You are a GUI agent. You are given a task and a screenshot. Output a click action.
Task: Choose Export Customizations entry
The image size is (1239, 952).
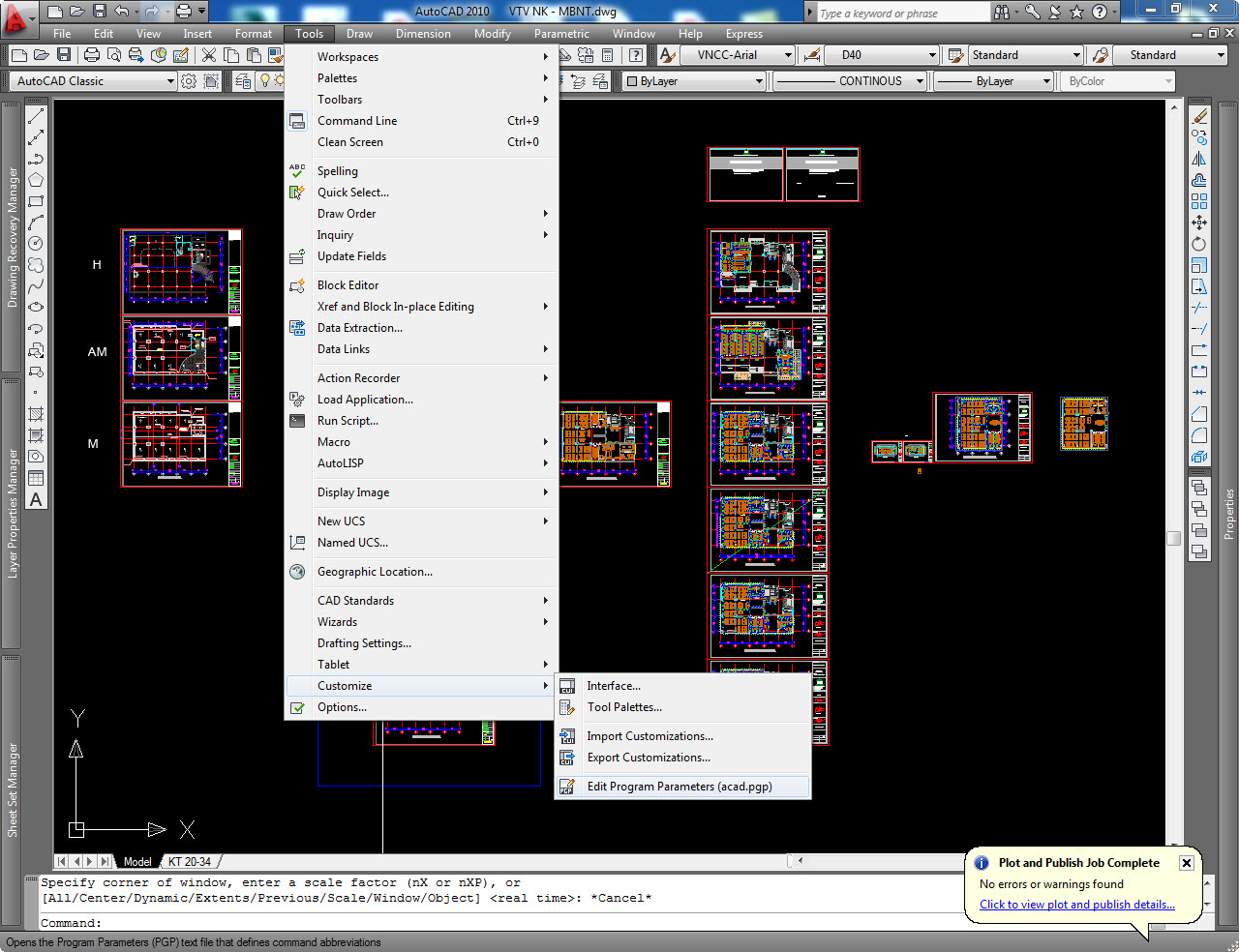(682, 758)
